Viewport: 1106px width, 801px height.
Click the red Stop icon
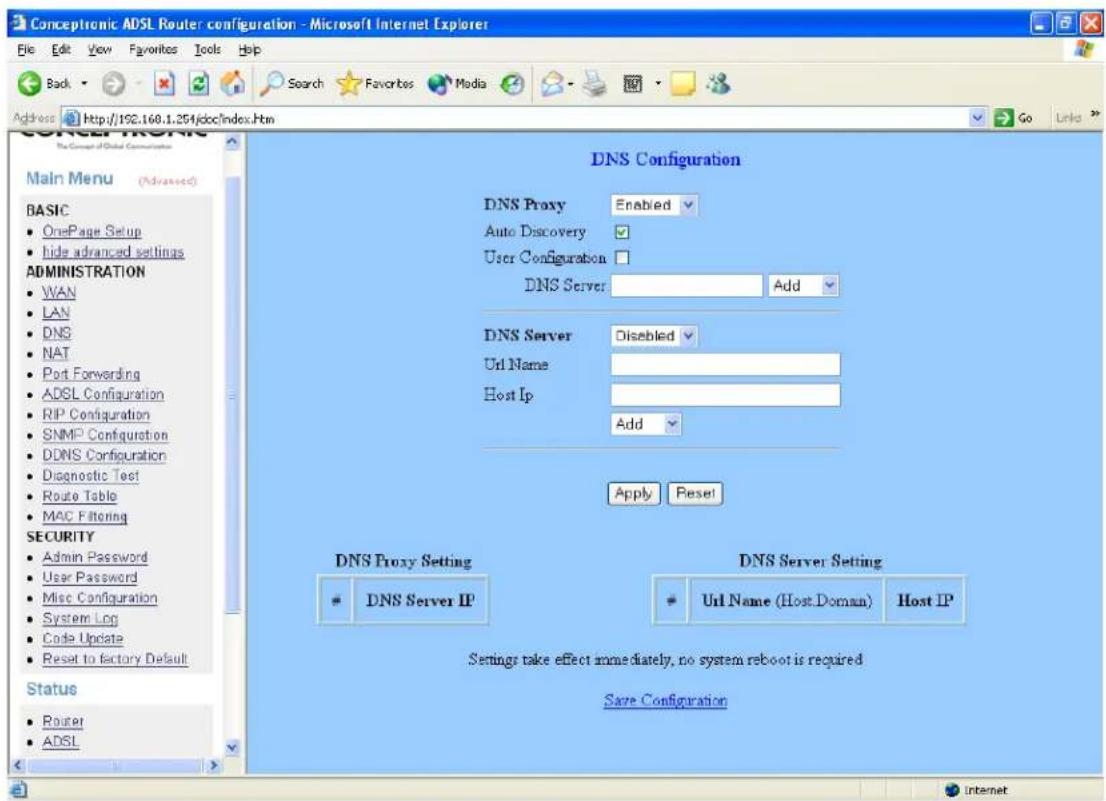[164, 85]
